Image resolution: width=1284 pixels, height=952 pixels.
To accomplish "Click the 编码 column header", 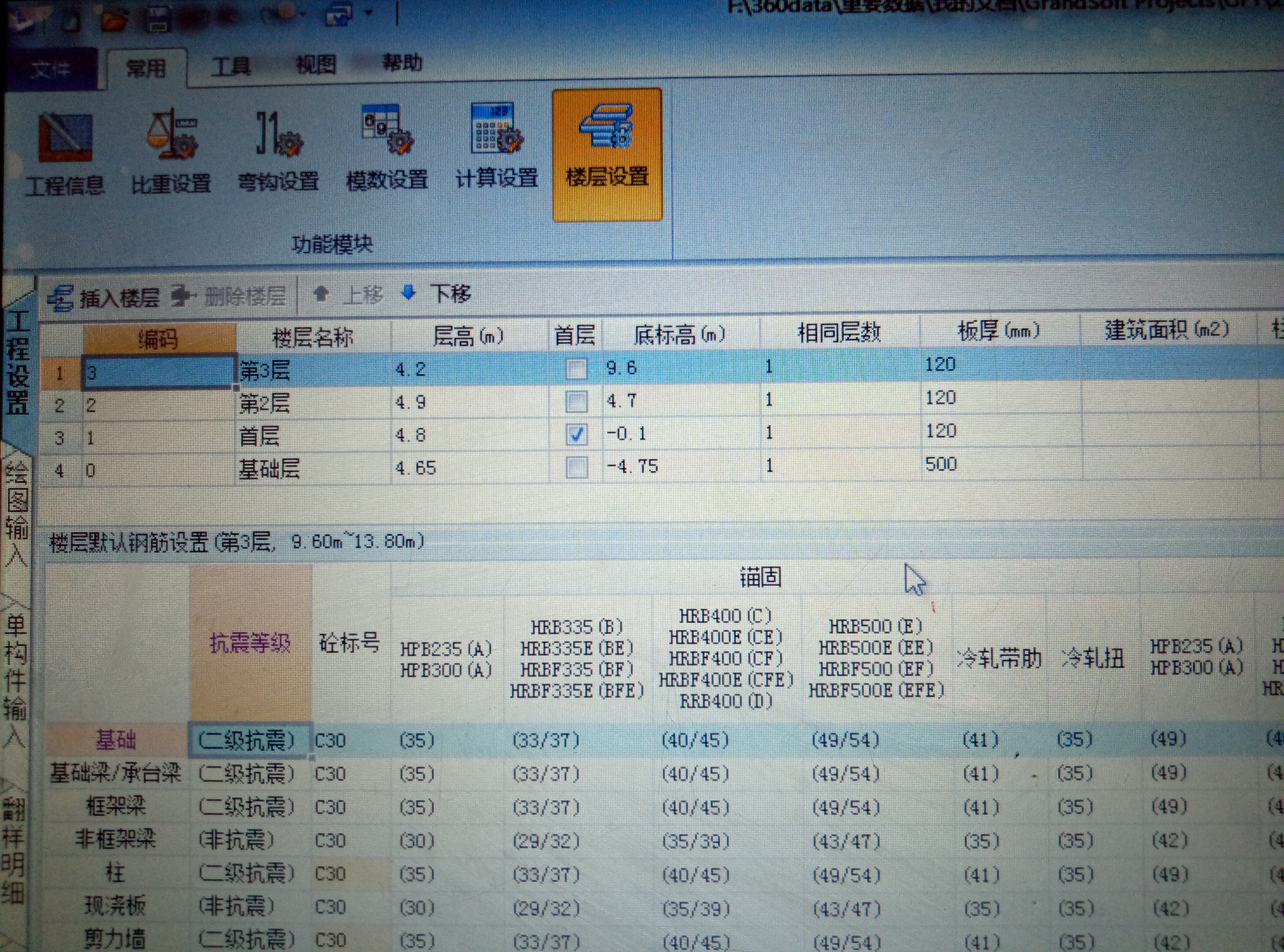I will [x=159, y=338].
